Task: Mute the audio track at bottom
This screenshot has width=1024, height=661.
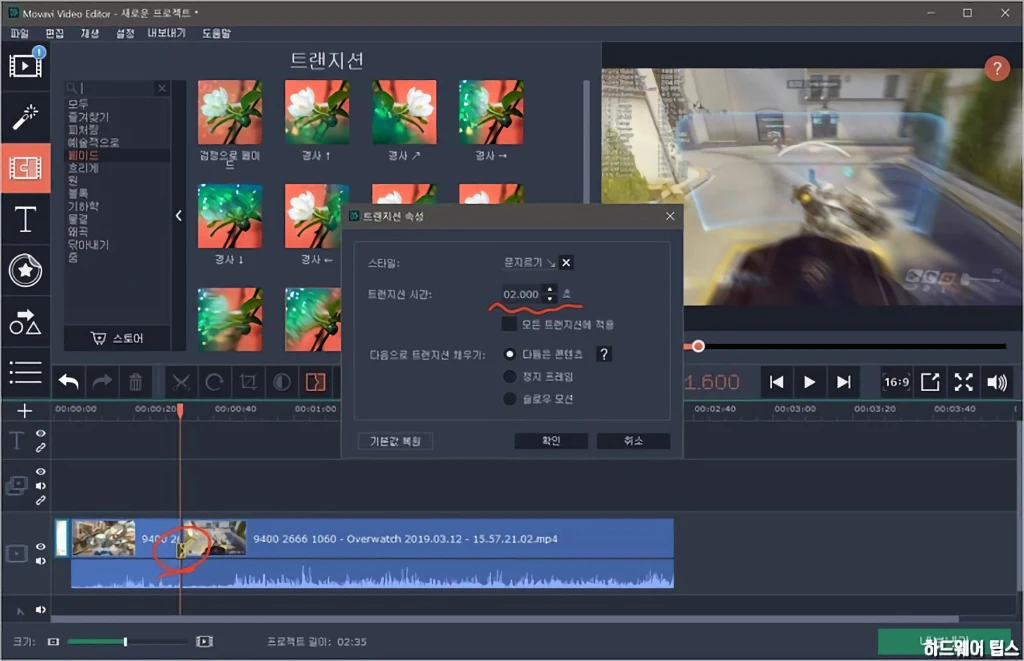Action: tap(40, 609)
